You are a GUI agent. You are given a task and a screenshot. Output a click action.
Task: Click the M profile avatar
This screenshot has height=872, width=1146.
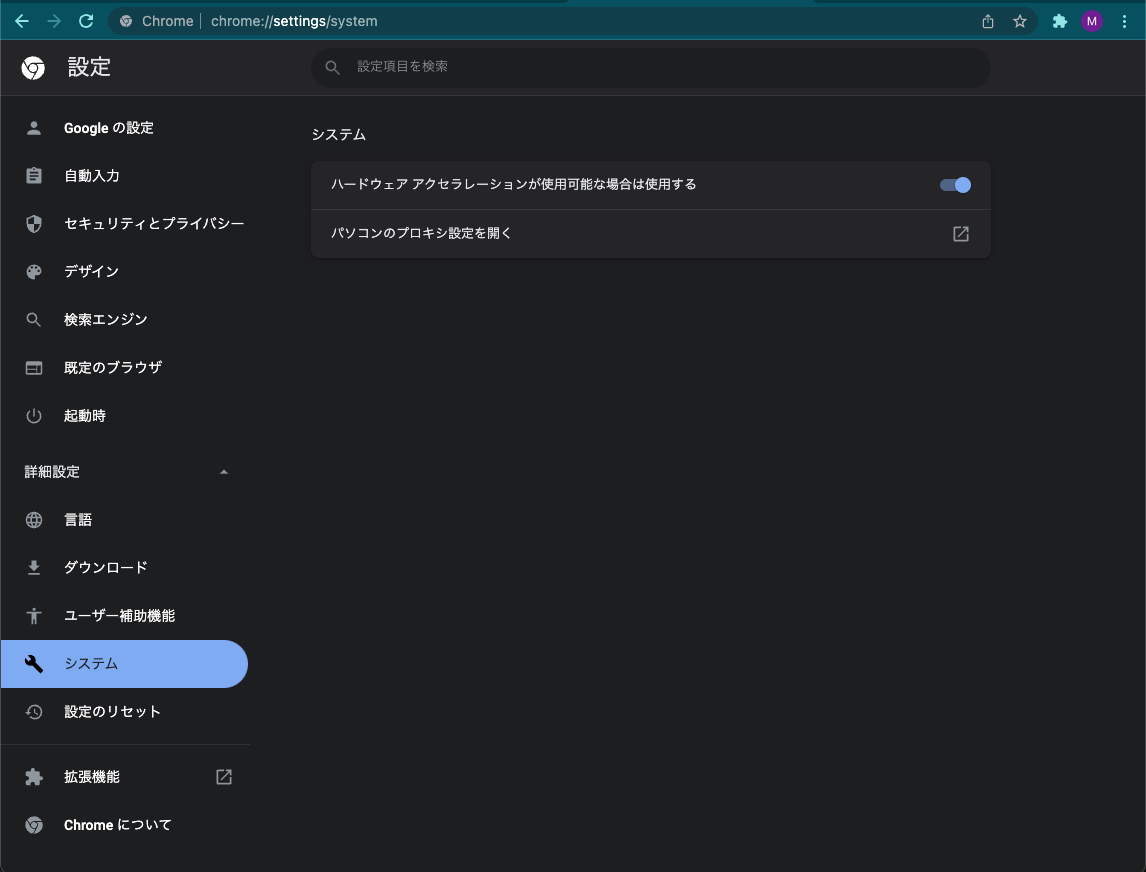(x=1091, y=20)
